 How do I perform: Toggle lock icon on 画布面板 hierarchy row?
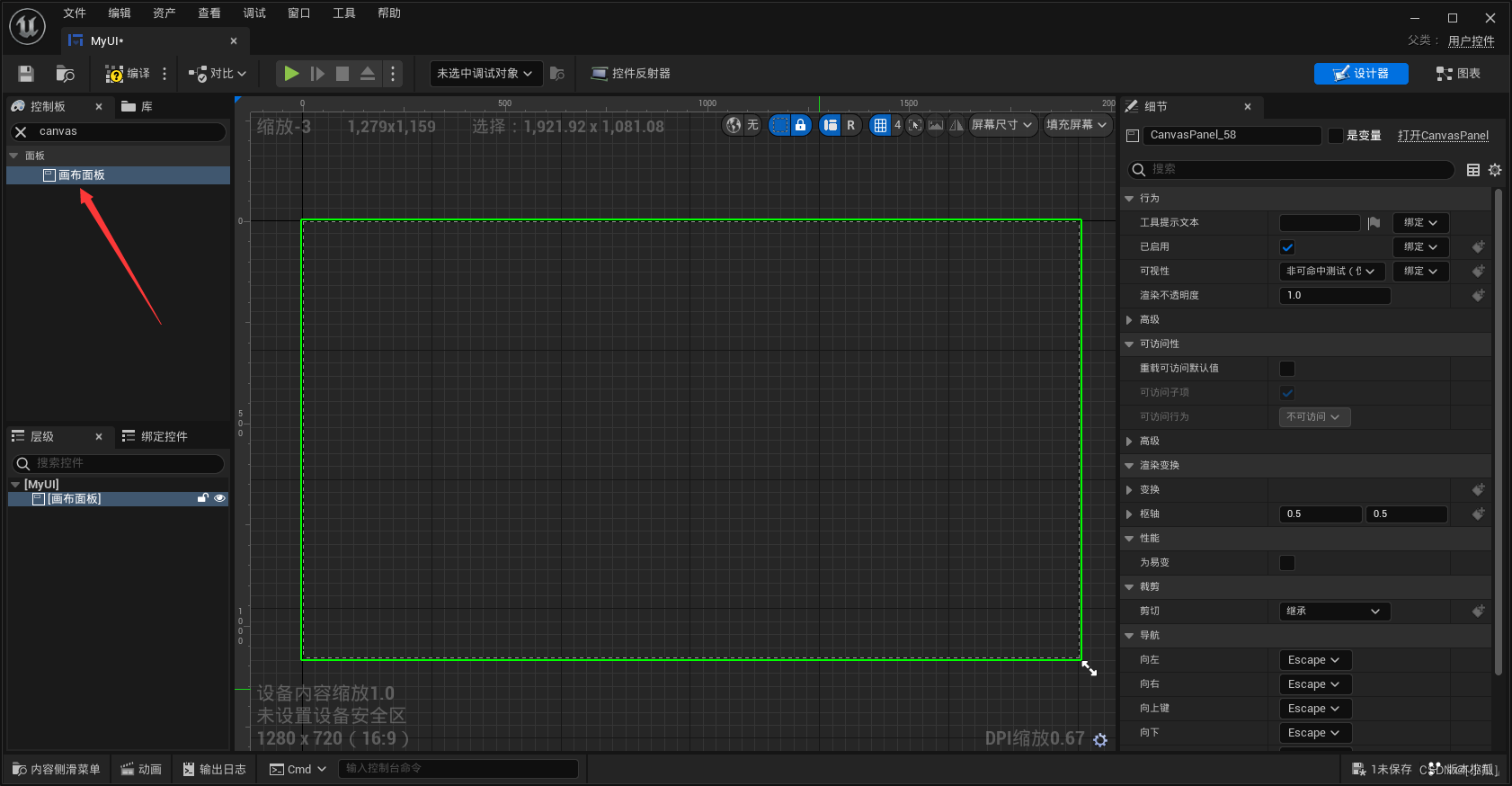coord(203,498)
